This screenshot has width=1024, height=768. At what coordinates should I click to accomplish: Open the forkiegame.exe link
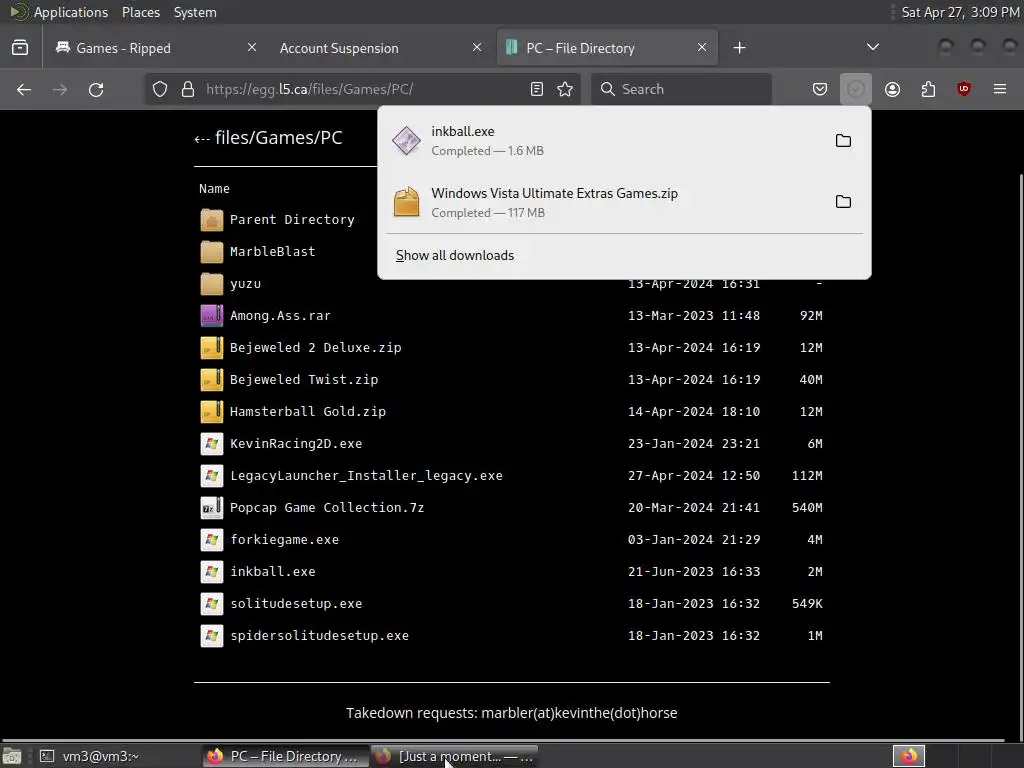284,539
